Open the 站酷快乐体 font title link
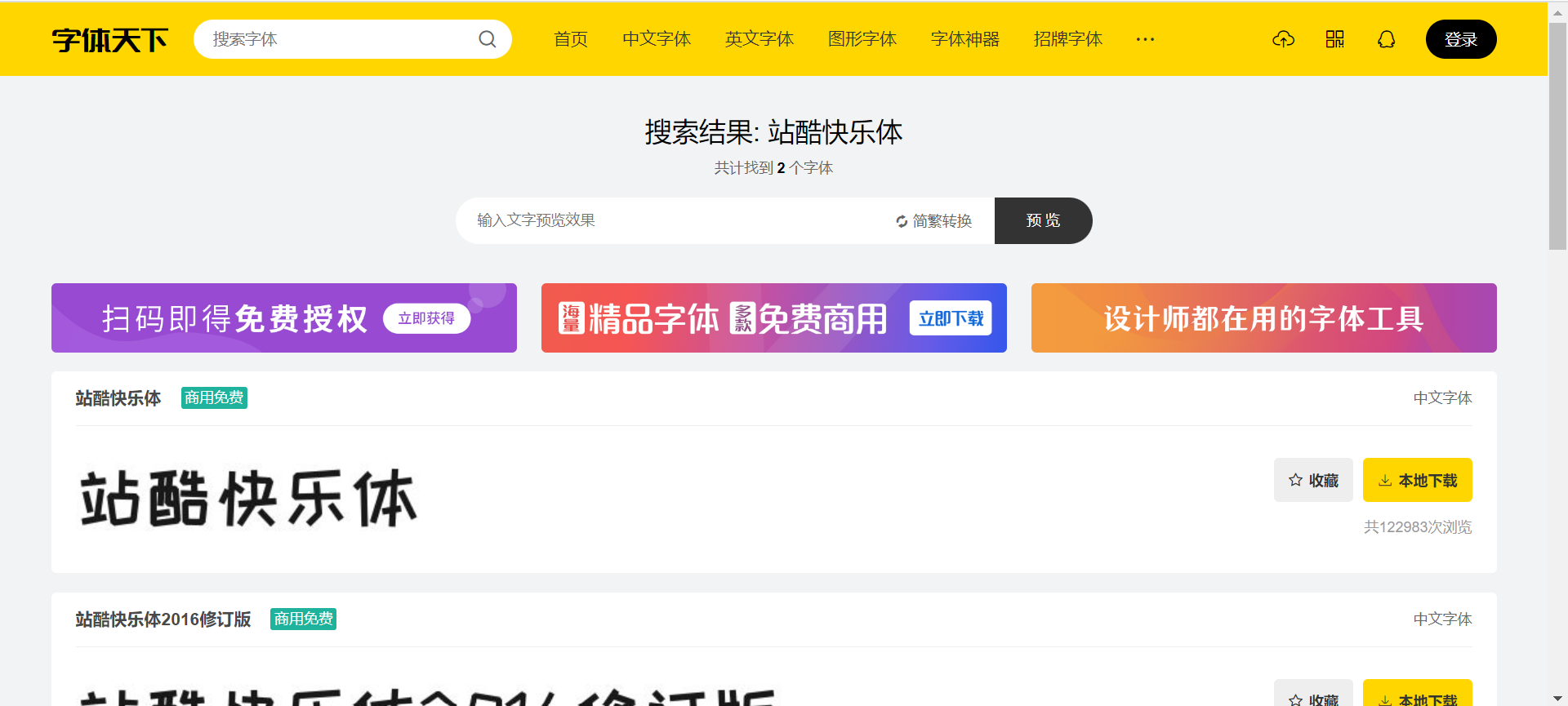This screenshot has height=706, width=1568. pyautogui.click(x=118, y=398)
